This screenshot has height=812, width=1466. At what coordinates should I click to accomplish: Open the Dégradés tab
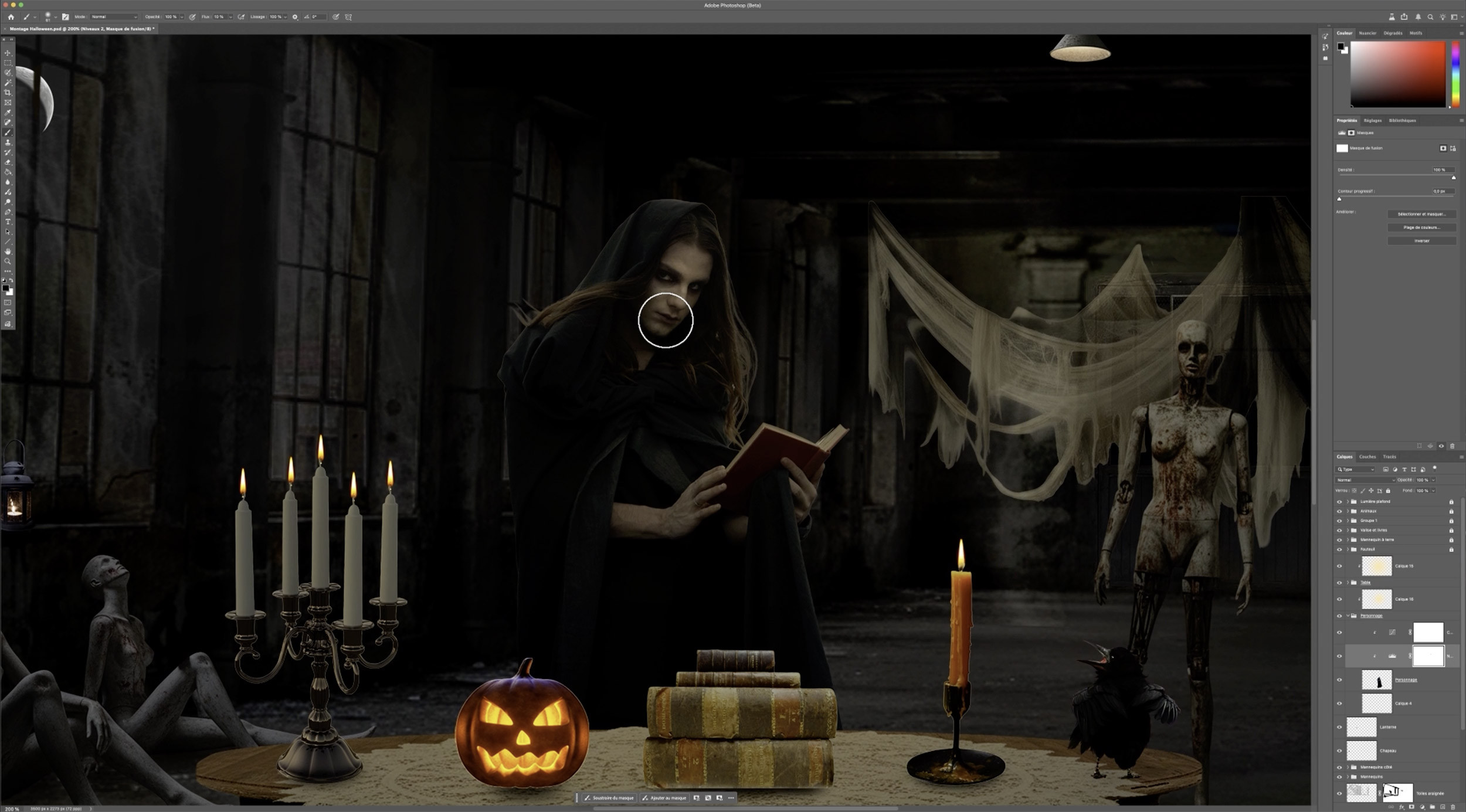pos(1393,33)
